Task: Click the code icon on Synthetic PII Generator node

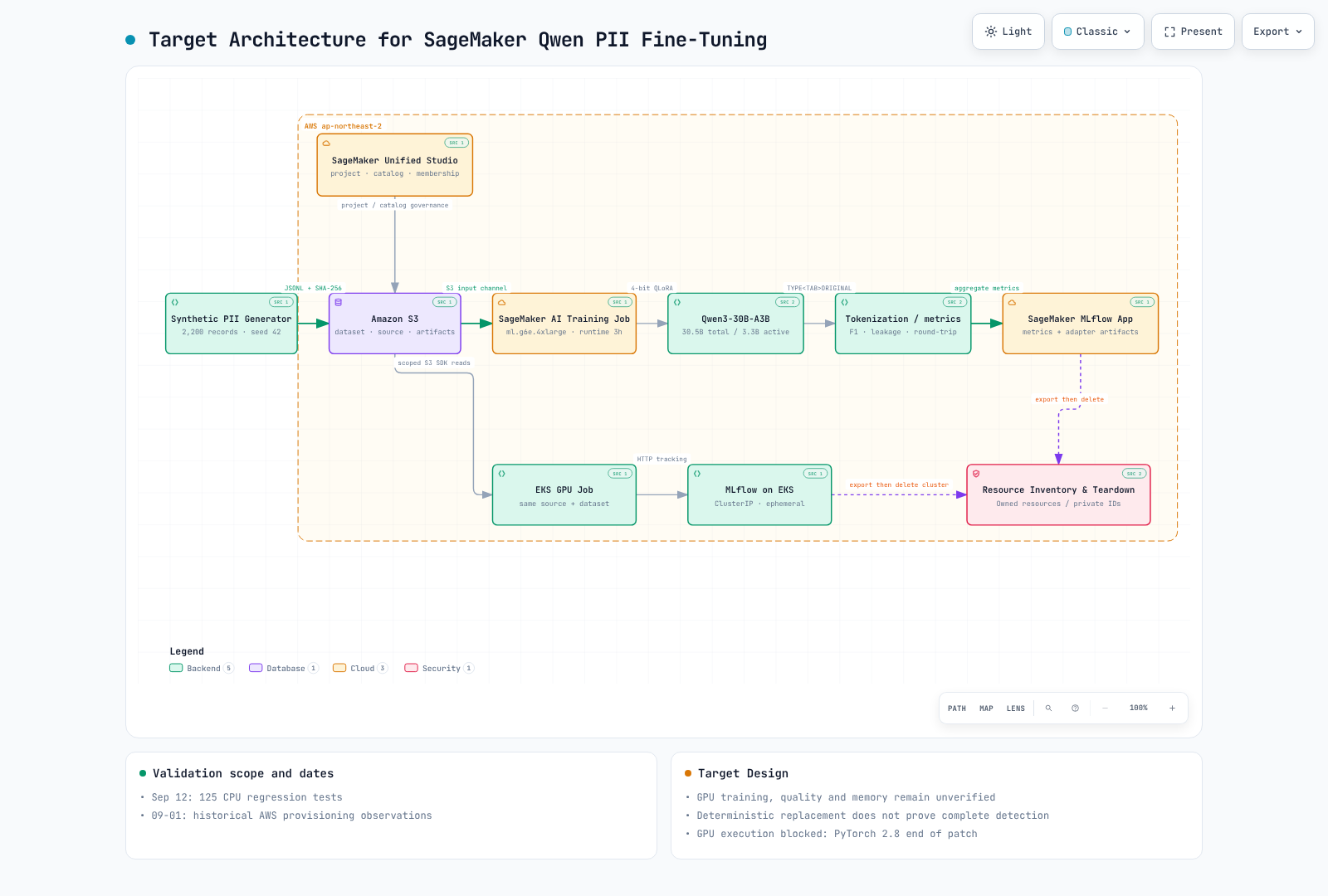Action: coord(175,302)
